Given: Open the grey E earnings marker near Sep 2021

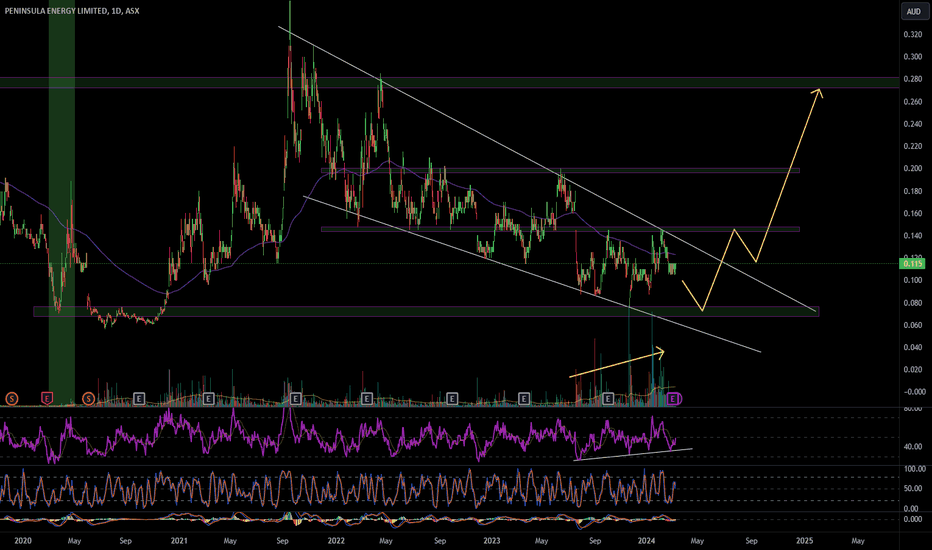Looking at the screenshot, I should [x=295, y=399].
